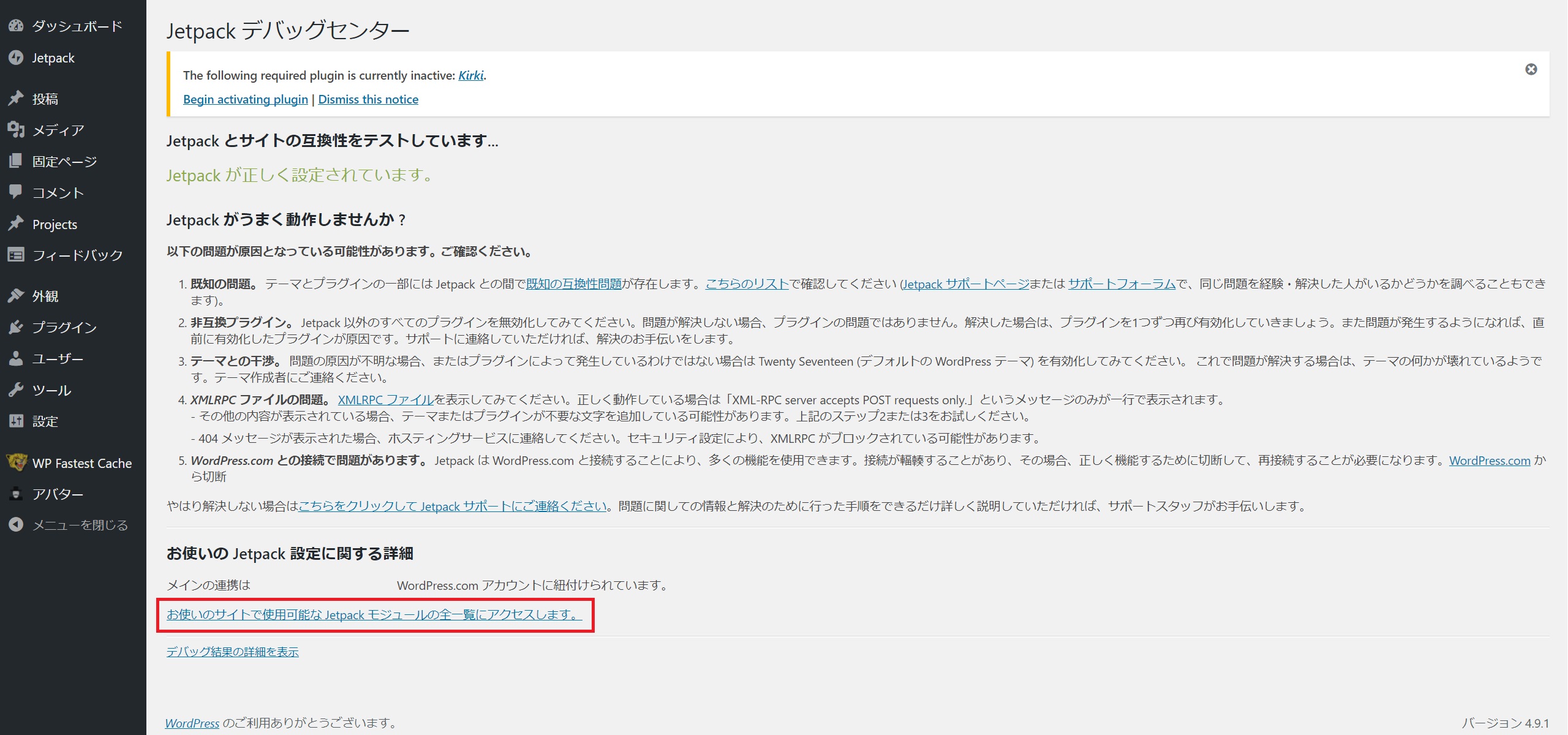Click the Begin activating plugin link
This screenshot has height=735, width=1568.
pyautogui.click(x=246, y=99)
